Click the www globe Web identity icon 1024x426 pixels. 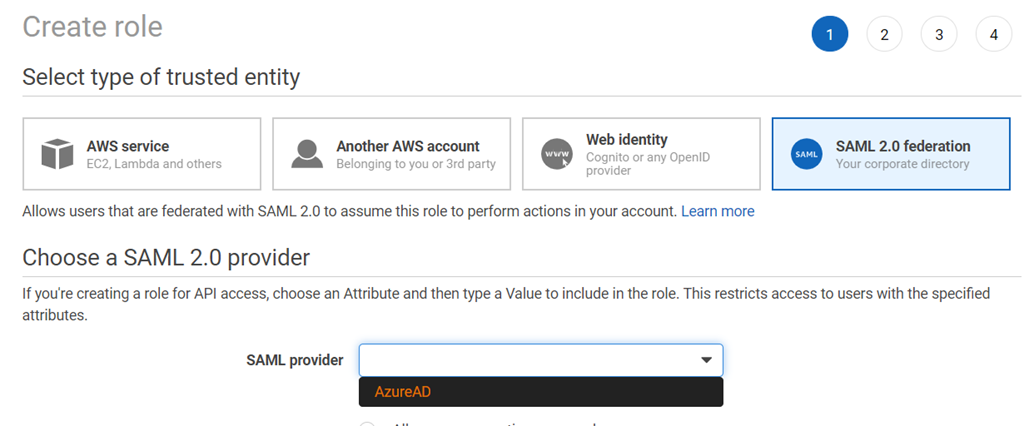(x=556, y=154)
